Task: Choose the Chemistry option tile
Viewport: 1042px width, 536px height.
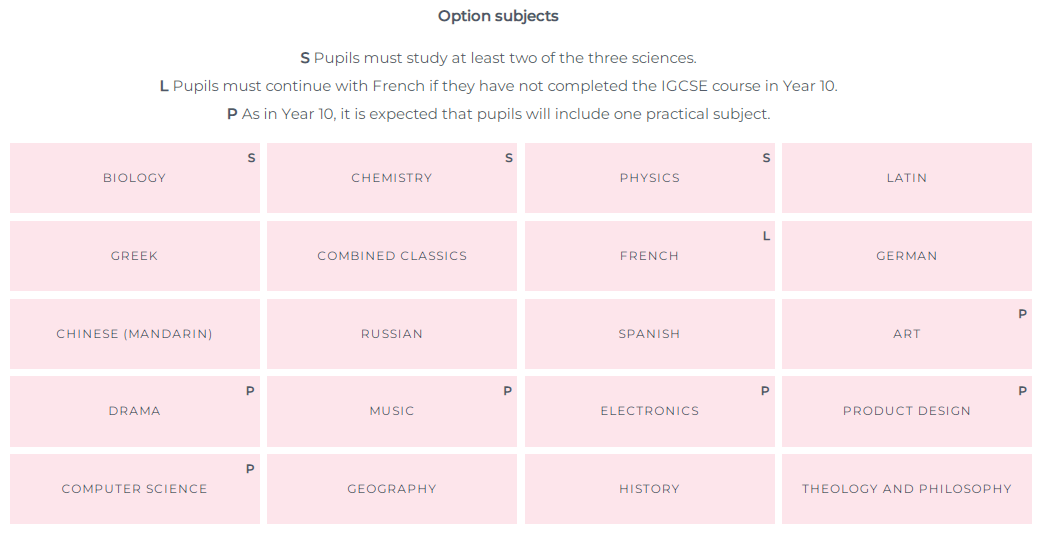Action: point(392,178)
